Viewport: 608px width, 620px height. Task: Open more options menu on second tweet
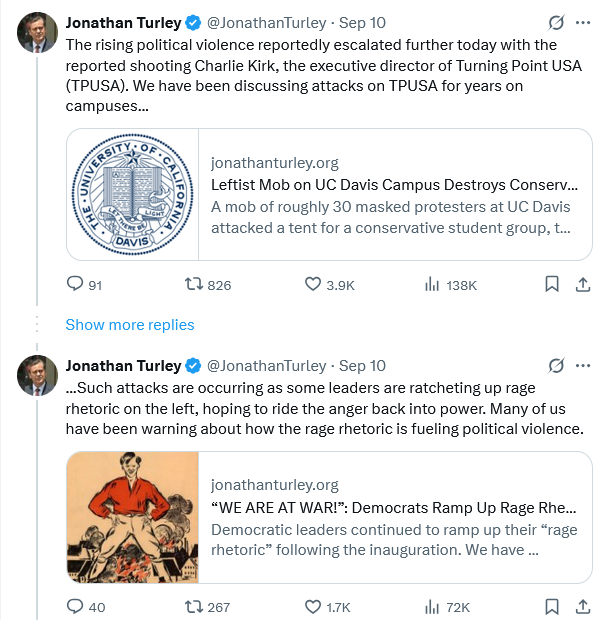click(x=583, y=365)
